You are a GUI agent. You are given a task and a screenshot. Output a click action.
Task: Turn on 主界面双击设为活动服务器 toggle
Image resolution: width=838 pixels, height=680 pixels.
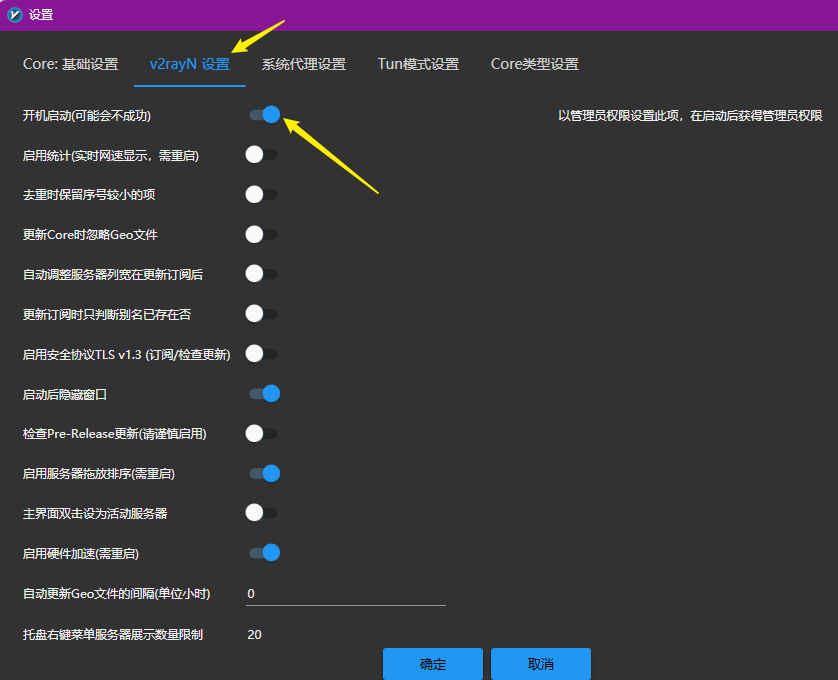(x=262, y=513)
